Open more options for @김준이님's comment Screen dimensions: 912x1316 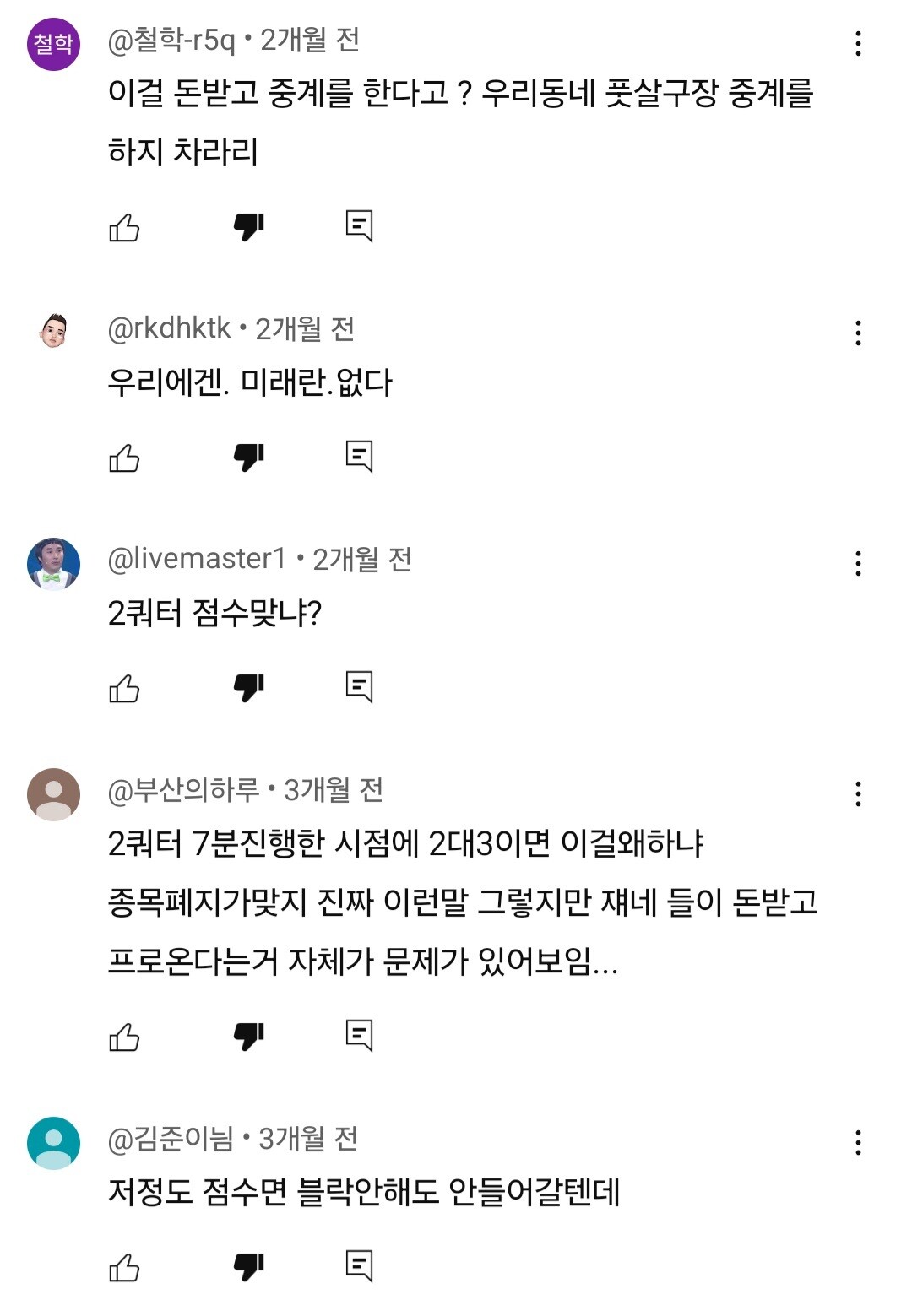tap(858, 1142)
